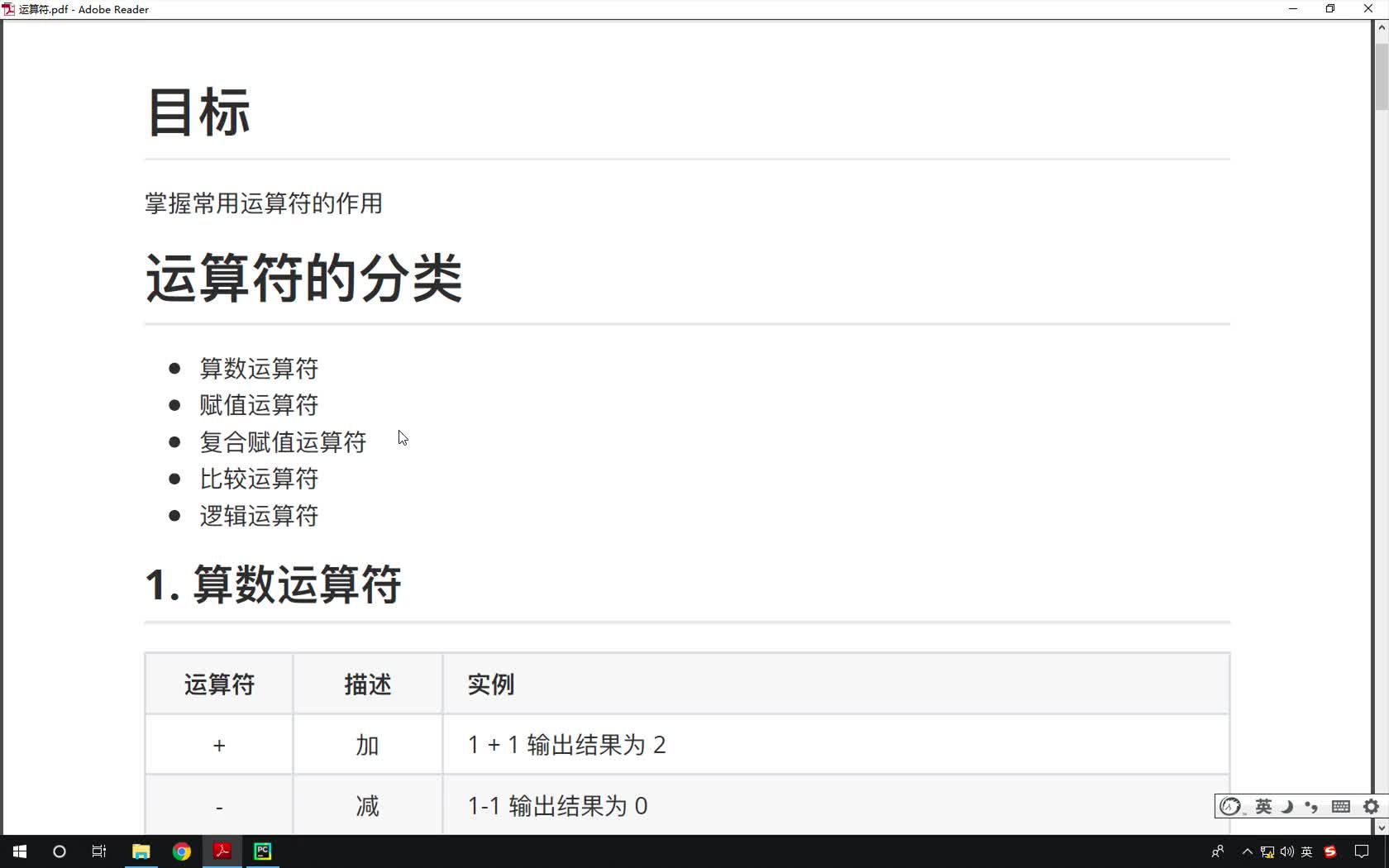
Task: Click the + operator table cell
Action: [x=219, y=745]
